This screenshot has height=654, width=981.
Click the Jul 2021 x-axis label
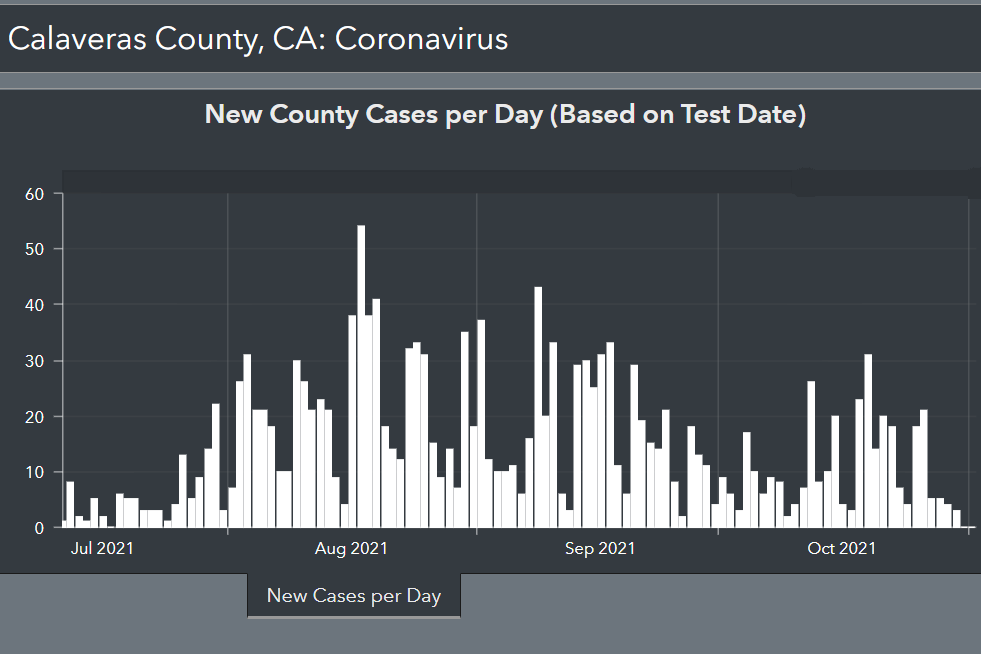[x=104, y=548]
